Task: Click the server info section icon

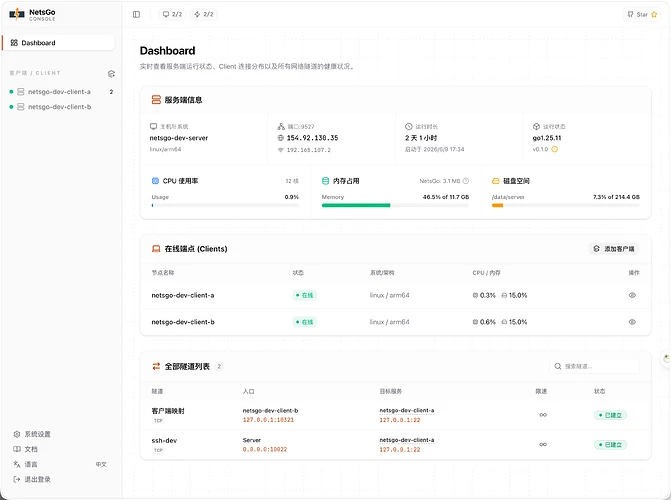Action: pyautogui.click(x=156, y=100)
